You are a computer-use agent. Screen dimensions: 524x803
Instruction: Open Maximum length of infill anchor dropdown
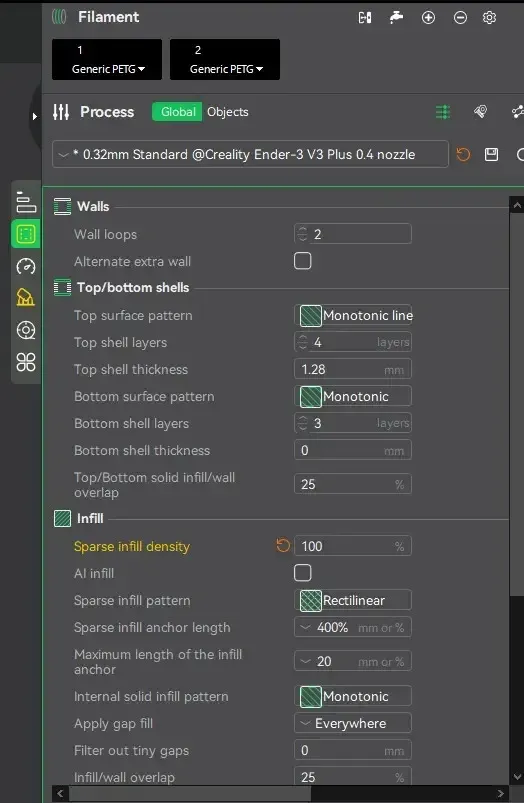click(x=353, y=661)
